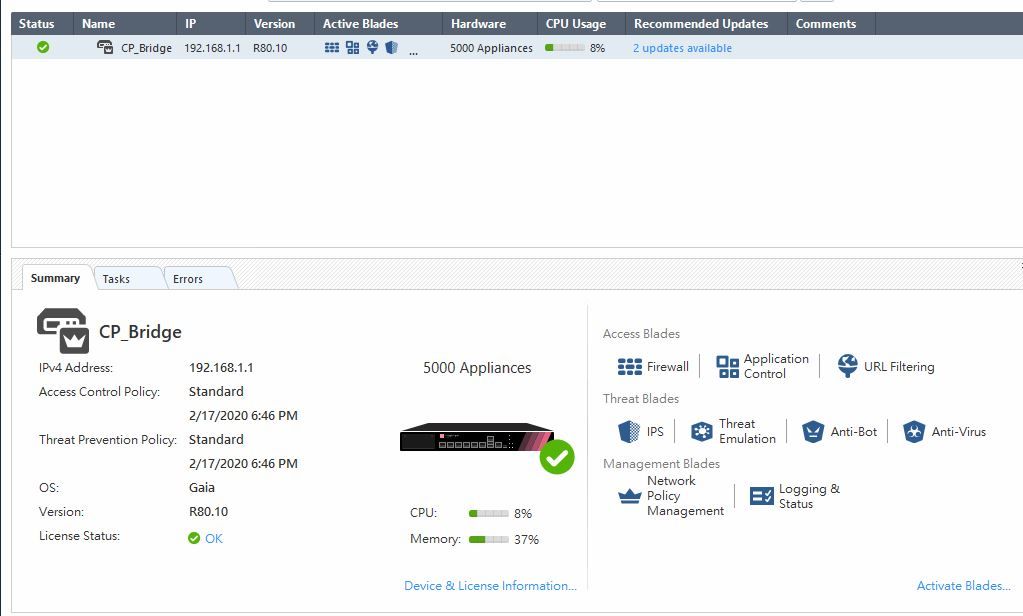Click the Threat Emulation blade icon
1023x616 pixels.
click(702, 432)
